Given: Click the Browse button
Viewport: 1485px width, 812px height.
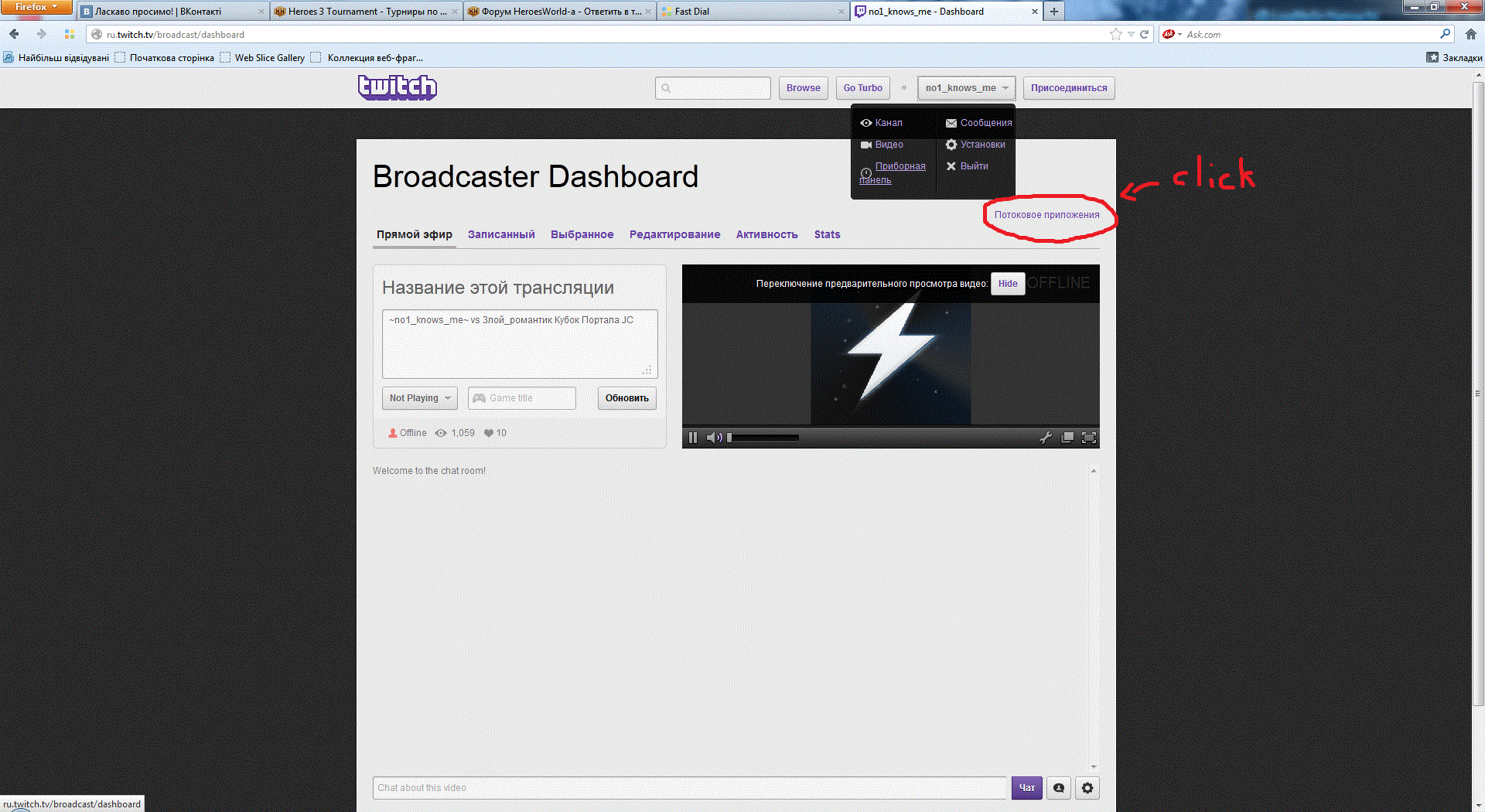Looking at the screenshot, I should pos(804,88).
